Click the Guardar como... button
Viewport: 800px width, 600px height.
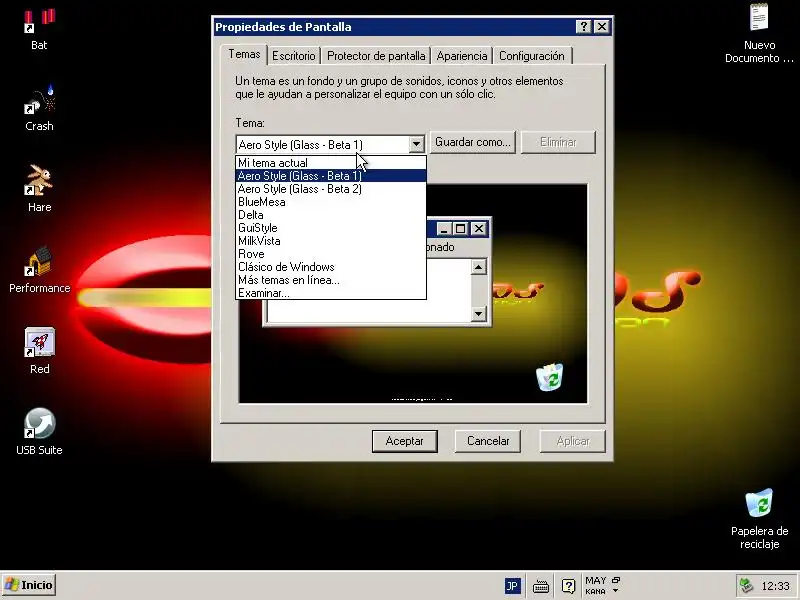(x=473, y=142)
